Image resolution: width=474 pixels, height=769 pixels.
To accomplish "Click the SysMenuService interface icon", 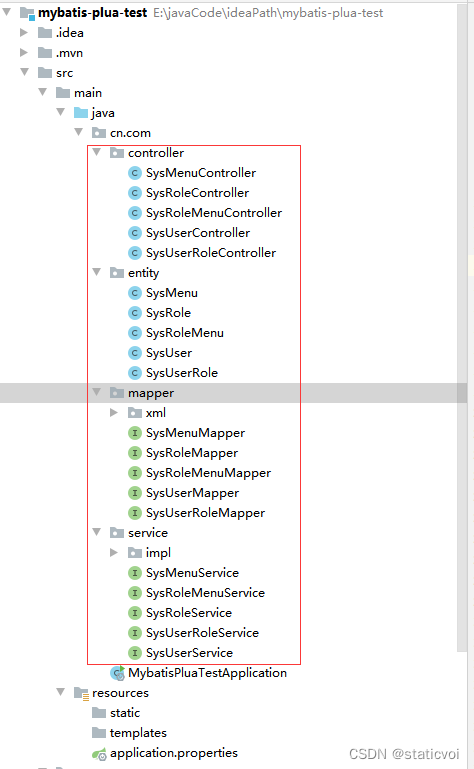I will [134, 573].
